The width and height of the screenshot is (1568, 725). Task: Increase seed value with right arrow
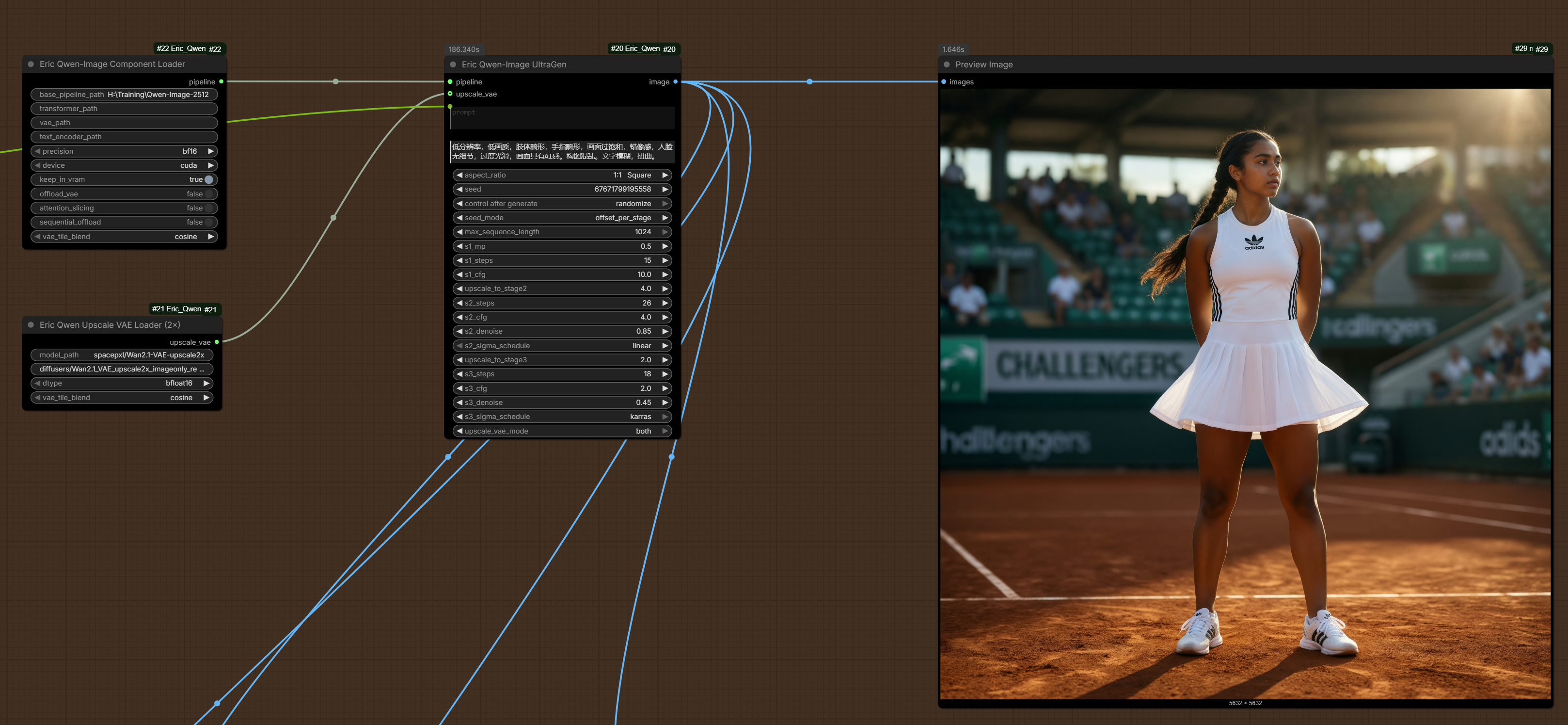665,190
